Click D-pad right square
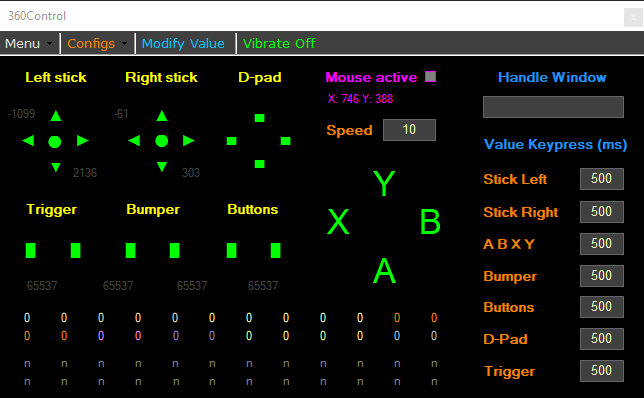The width and height of the screenshot is (644, 398). coord(286,141)
